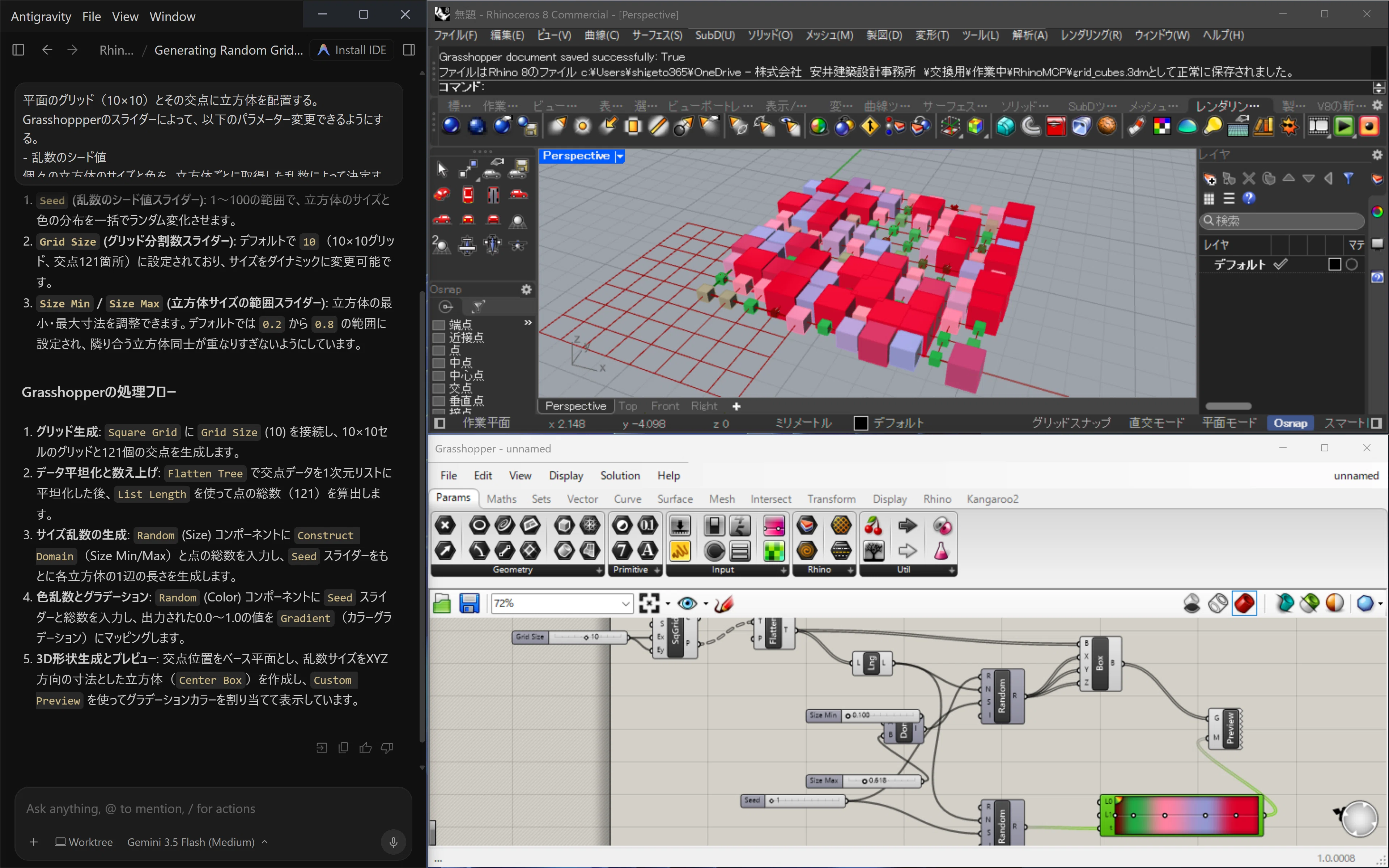Viewport: 1389px width, 868px height.
Task: Click the yellow light bulb icon in Rhino toolbar
Action: point(1212,126)
